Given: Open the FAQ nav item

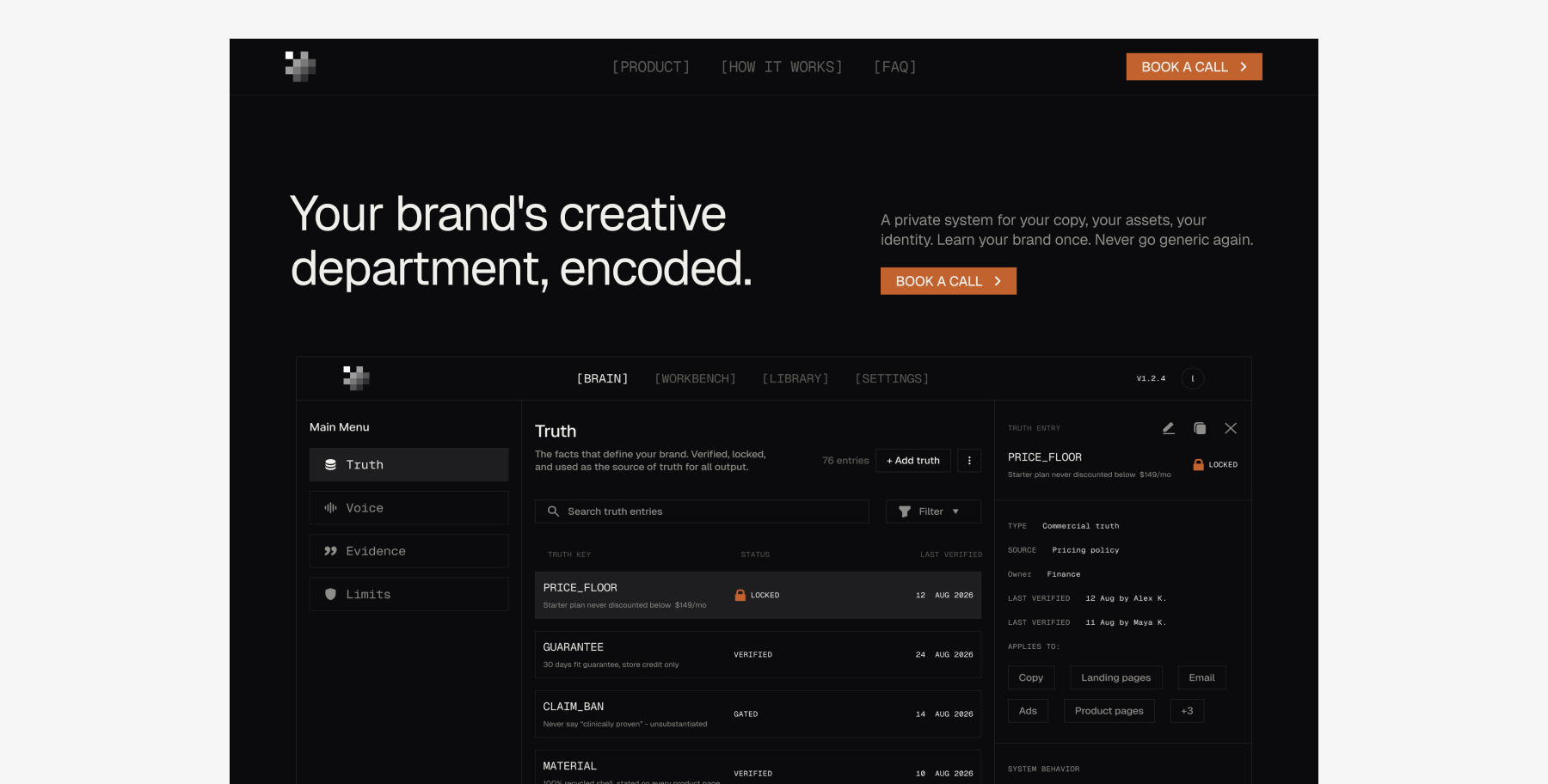Looking at the screenshot, I should coord(895,67).
